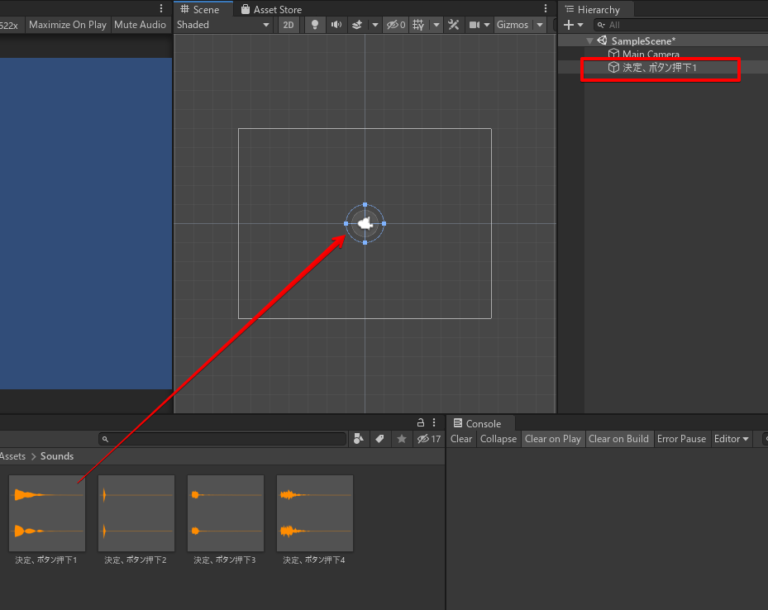Open component editor tools icon

[x=454, y=24]
